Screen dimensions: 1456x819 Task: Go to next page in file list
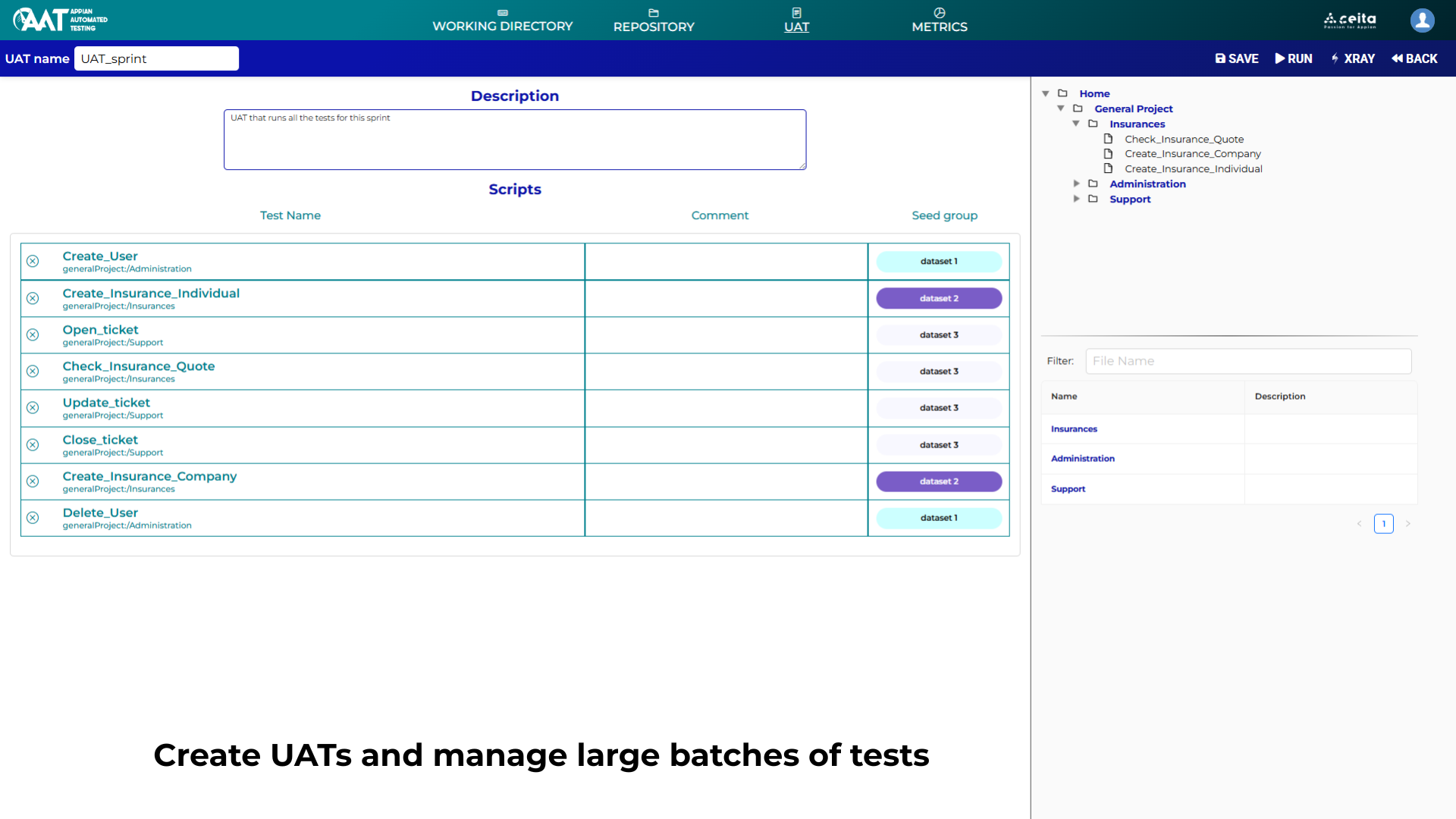[x=1407, y=523]
